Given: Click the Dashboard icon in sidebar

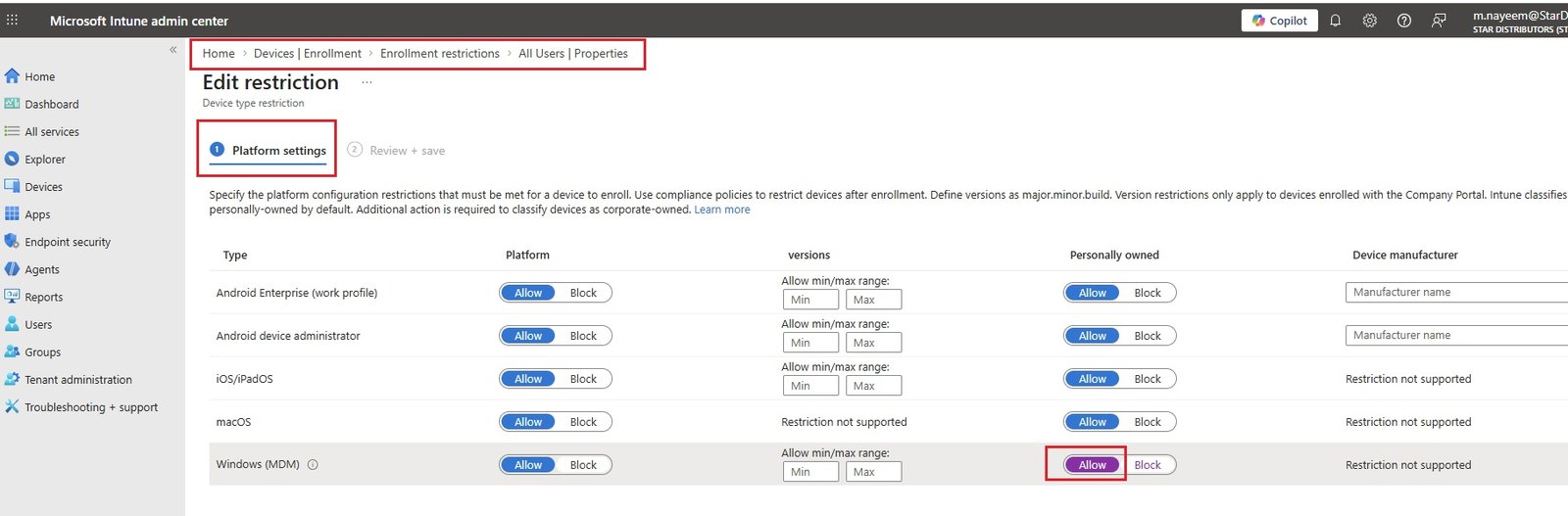Looking at the screenshot, I should point(12,103).
